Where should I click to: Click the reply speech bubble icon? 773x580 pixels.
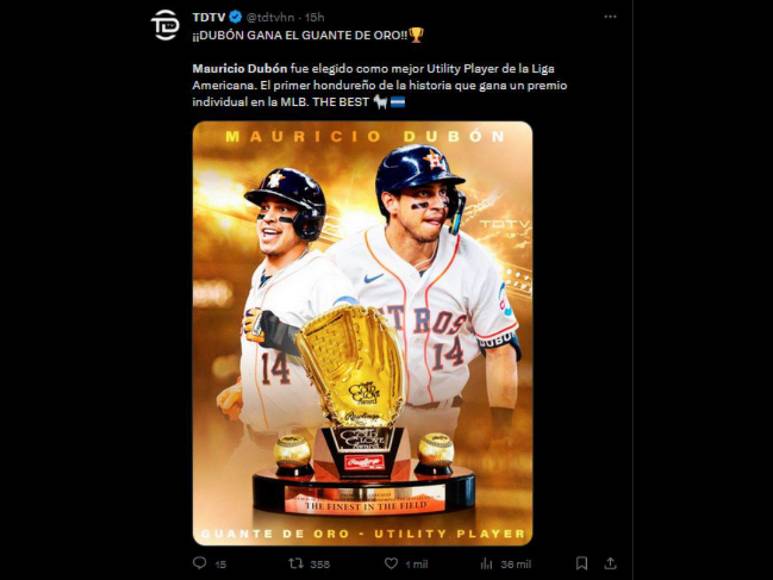pyautogui.click(x=200, y=563)
